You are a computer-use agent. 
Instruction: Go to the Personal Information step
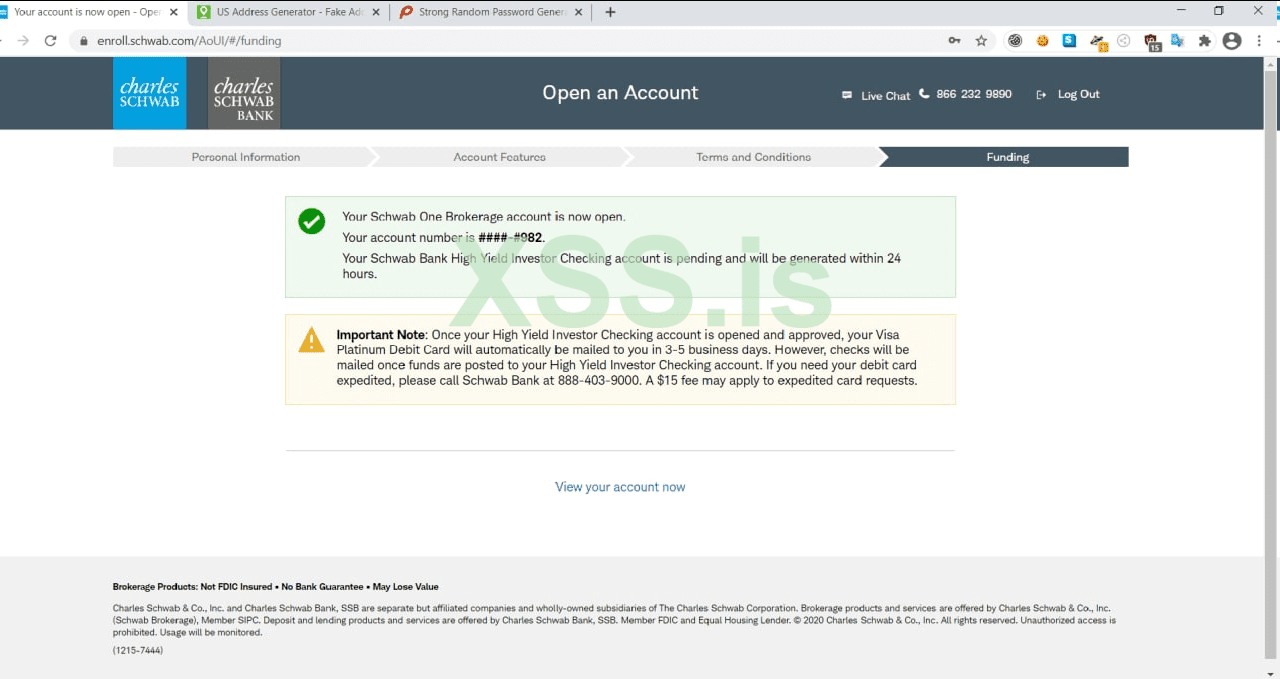245,157
